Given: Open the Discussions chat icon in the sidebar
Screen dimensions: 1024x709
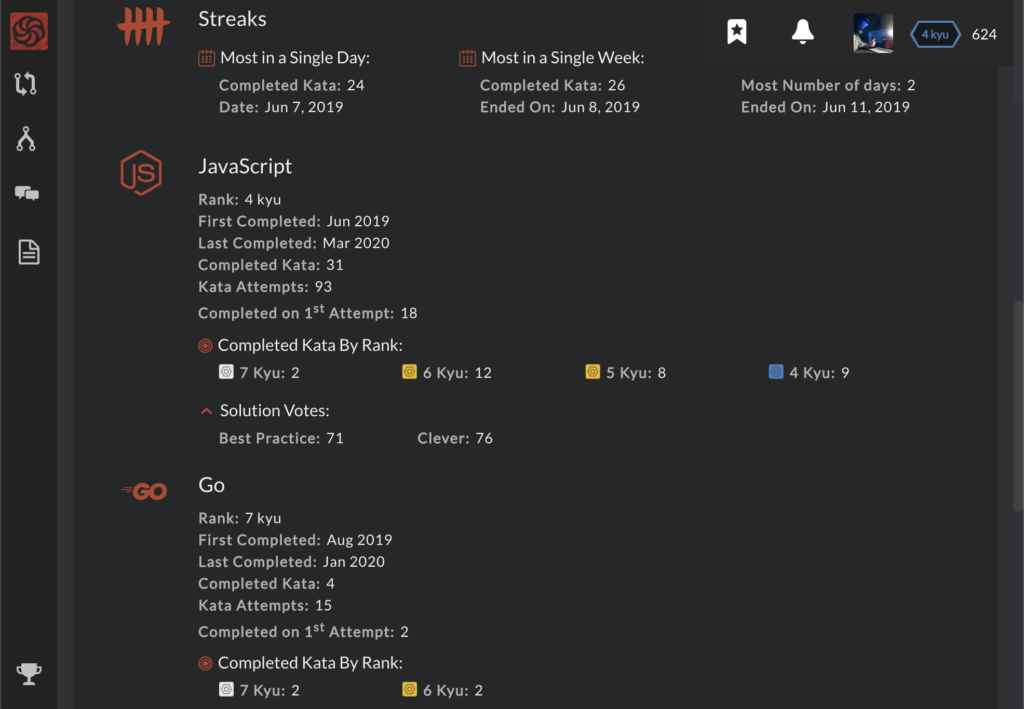Looking at the screenshot, I should click(27, 194).
